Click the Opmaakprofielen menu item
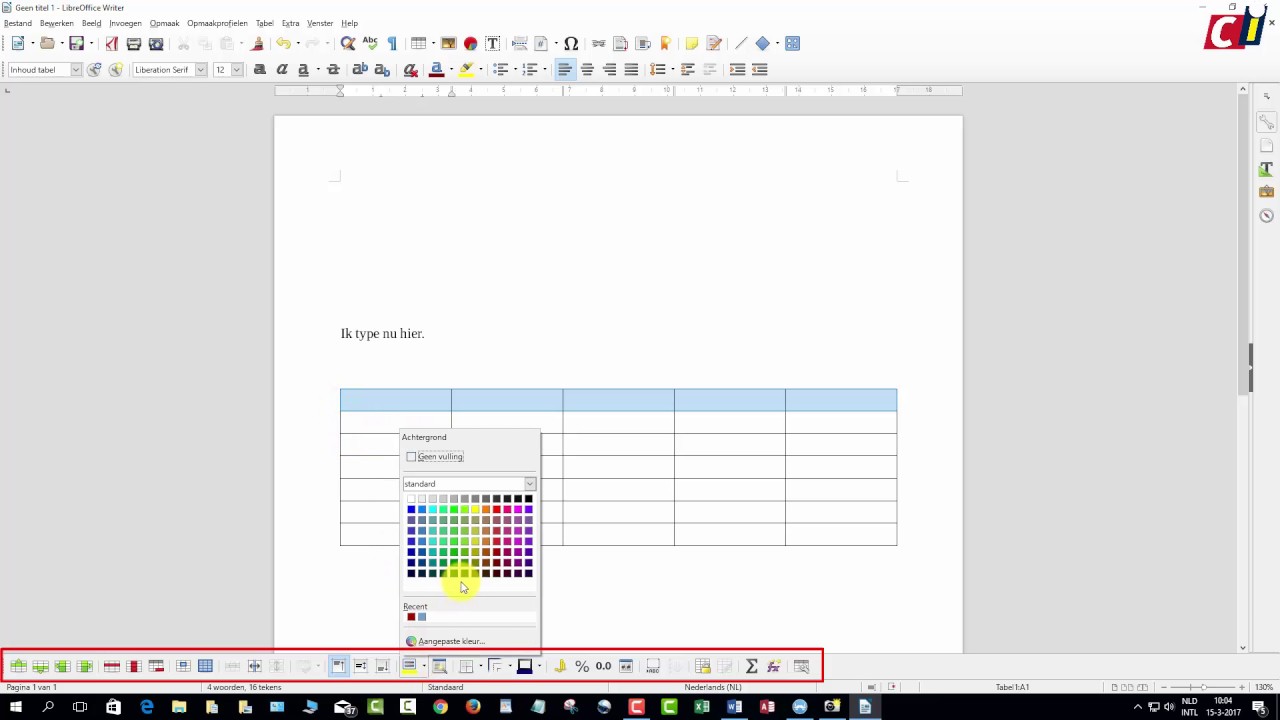The width and height of the screenshot is (1280, 720). [217, 23]
